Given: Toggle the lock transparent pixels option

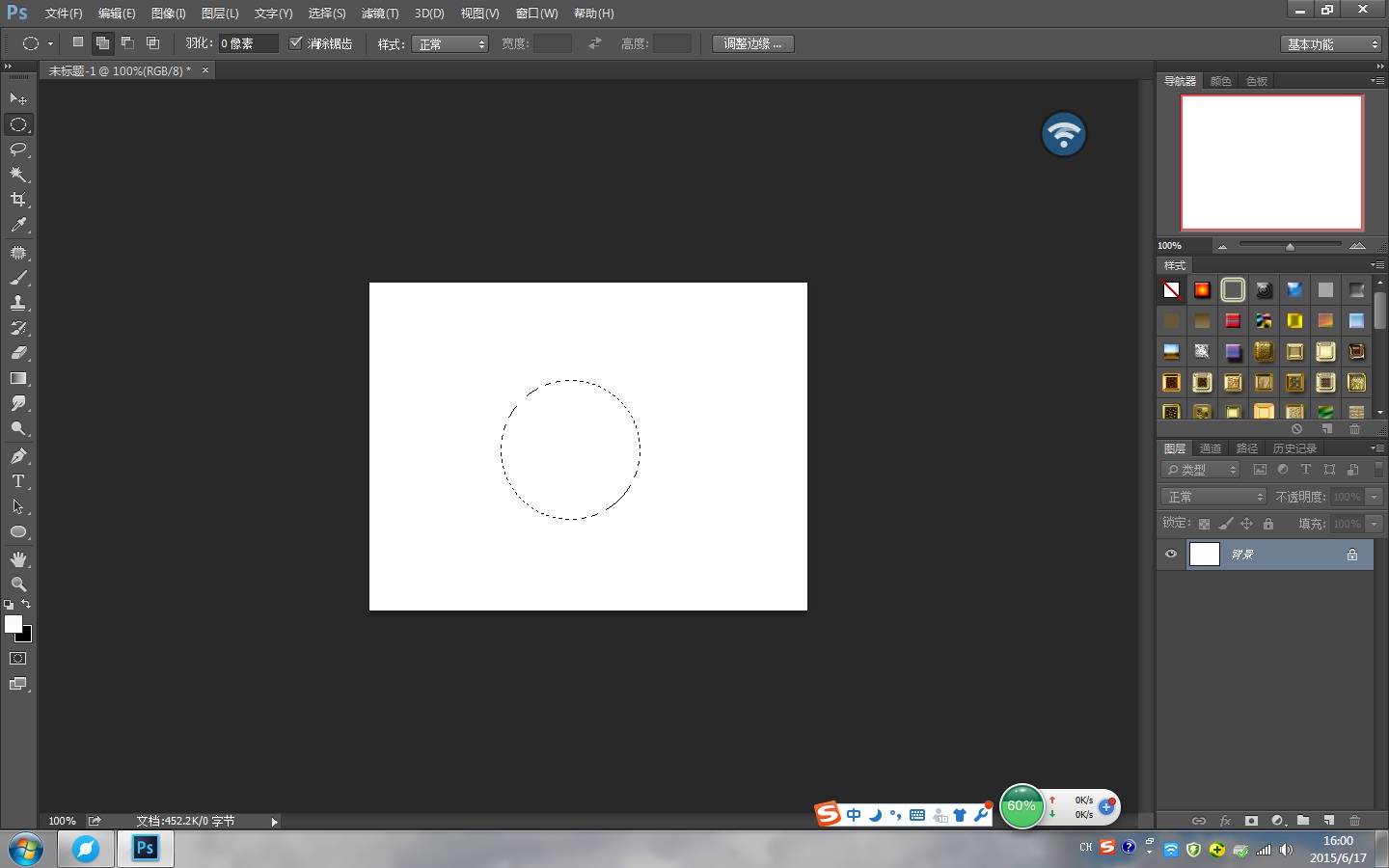Looking at the screenshot, I should click(1204, 524).
